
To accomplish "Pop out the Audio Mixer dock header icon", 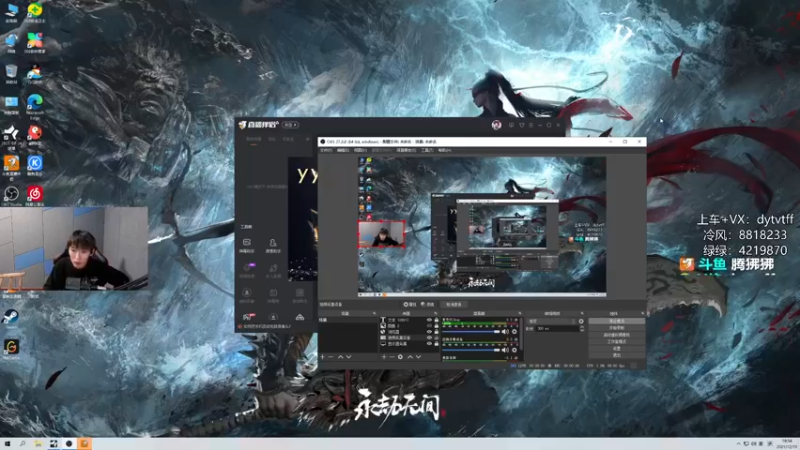I will click(x=520, y=313).
